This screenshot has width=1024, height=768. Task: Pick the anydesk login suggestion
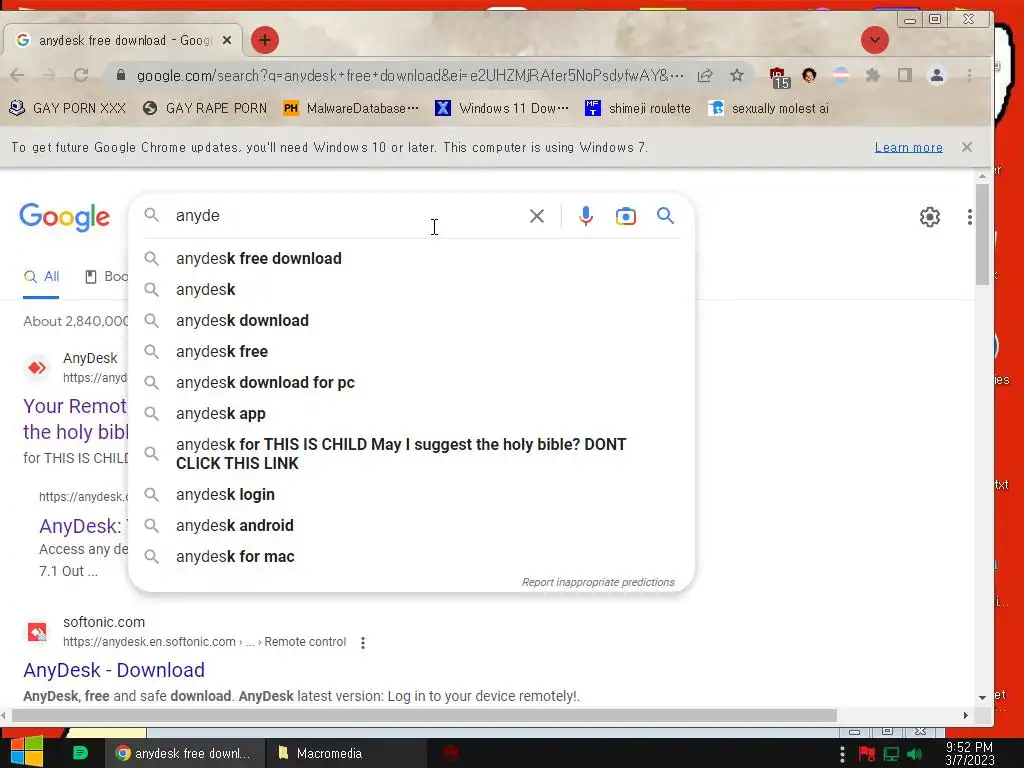coord(411,494)
